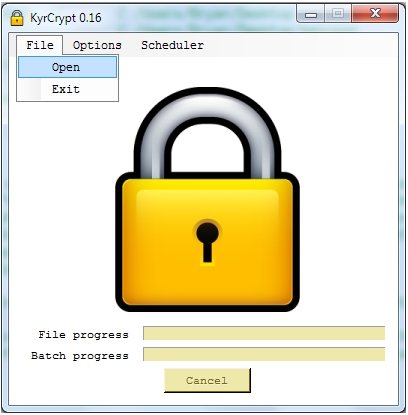This screenshot has width=408, height=415.
Task: Click the File progress label
Action: 83,334
